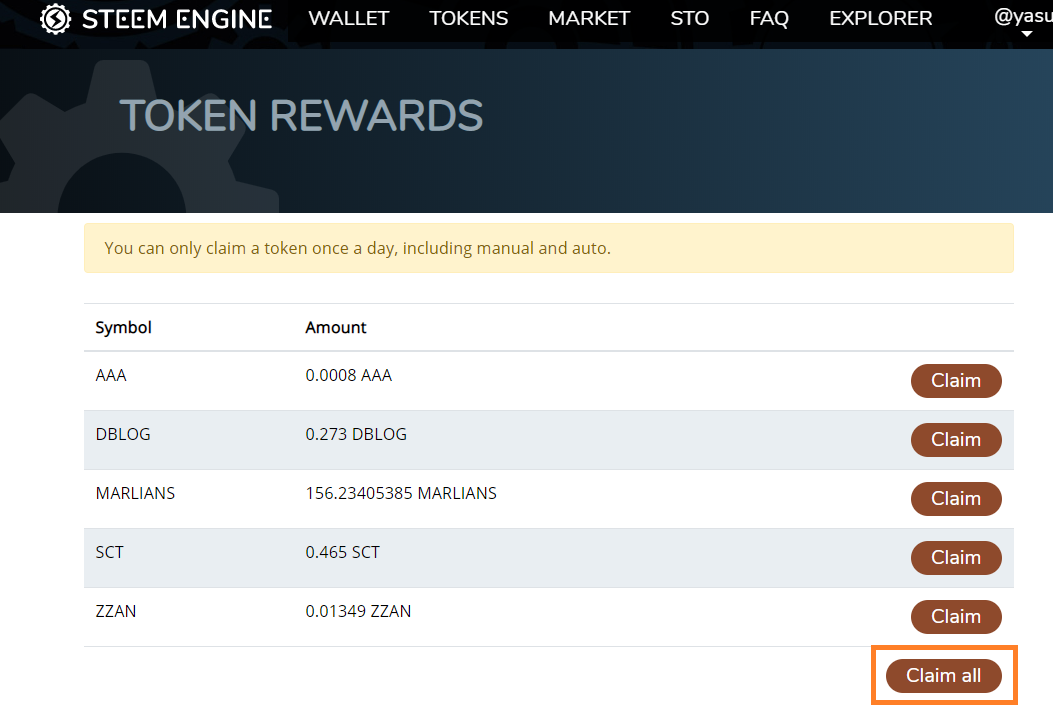Claim the SCT token reward

click(x=955, y=558)
